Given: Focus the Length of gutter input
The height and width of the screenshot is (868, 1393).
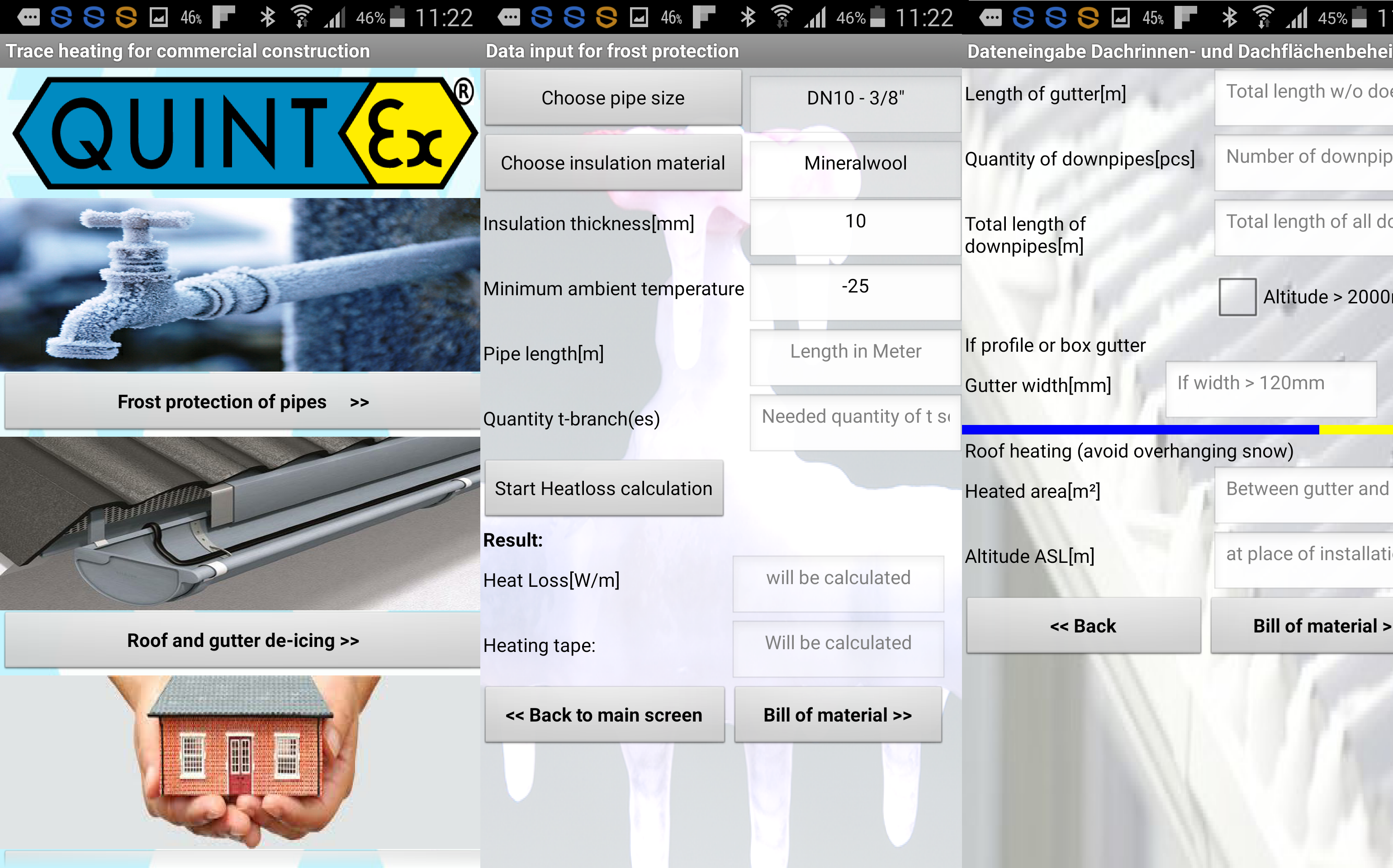Looking at the screenshot, I should click(1303, 97).
